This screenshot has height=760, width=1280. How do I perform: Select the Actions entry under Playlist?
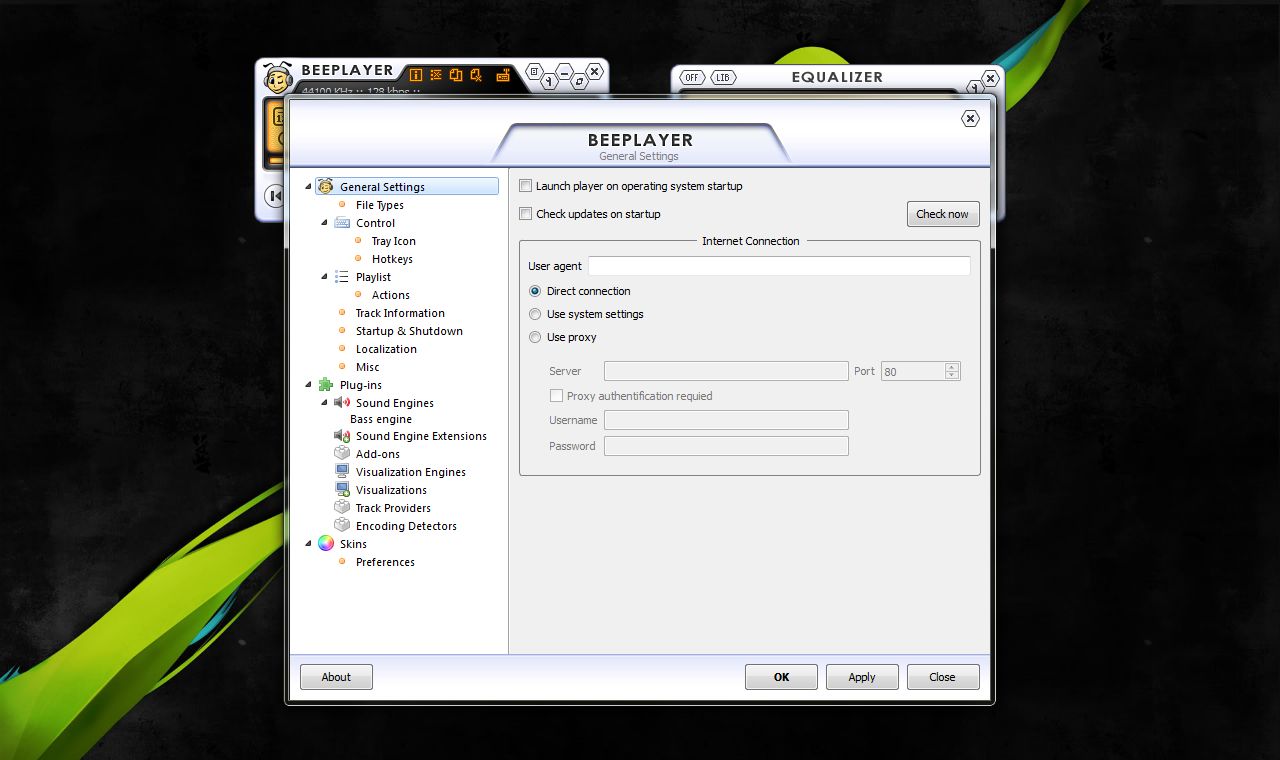coord(391,295)
